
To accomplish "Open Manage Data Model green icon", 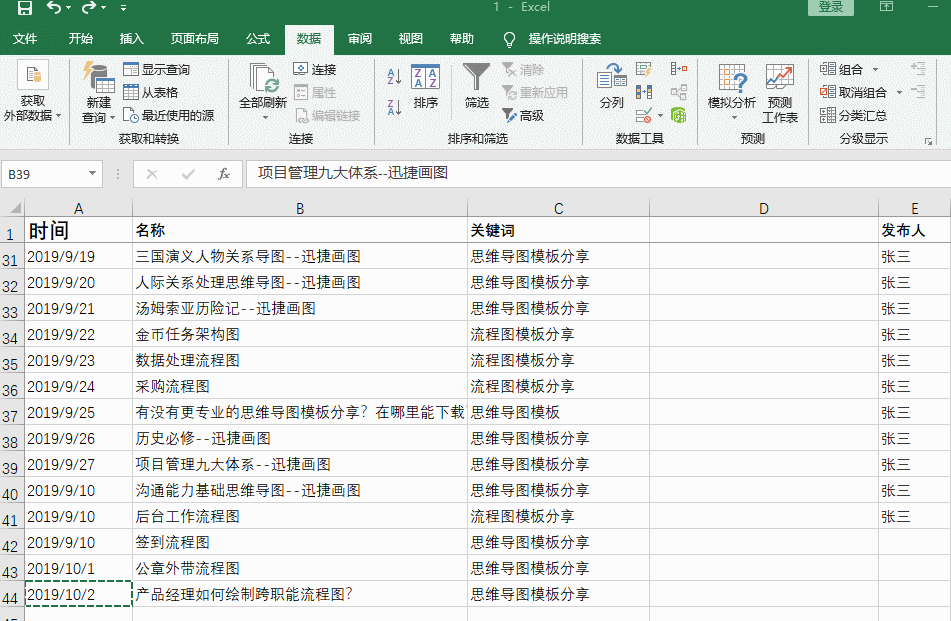I will point(679,115).
